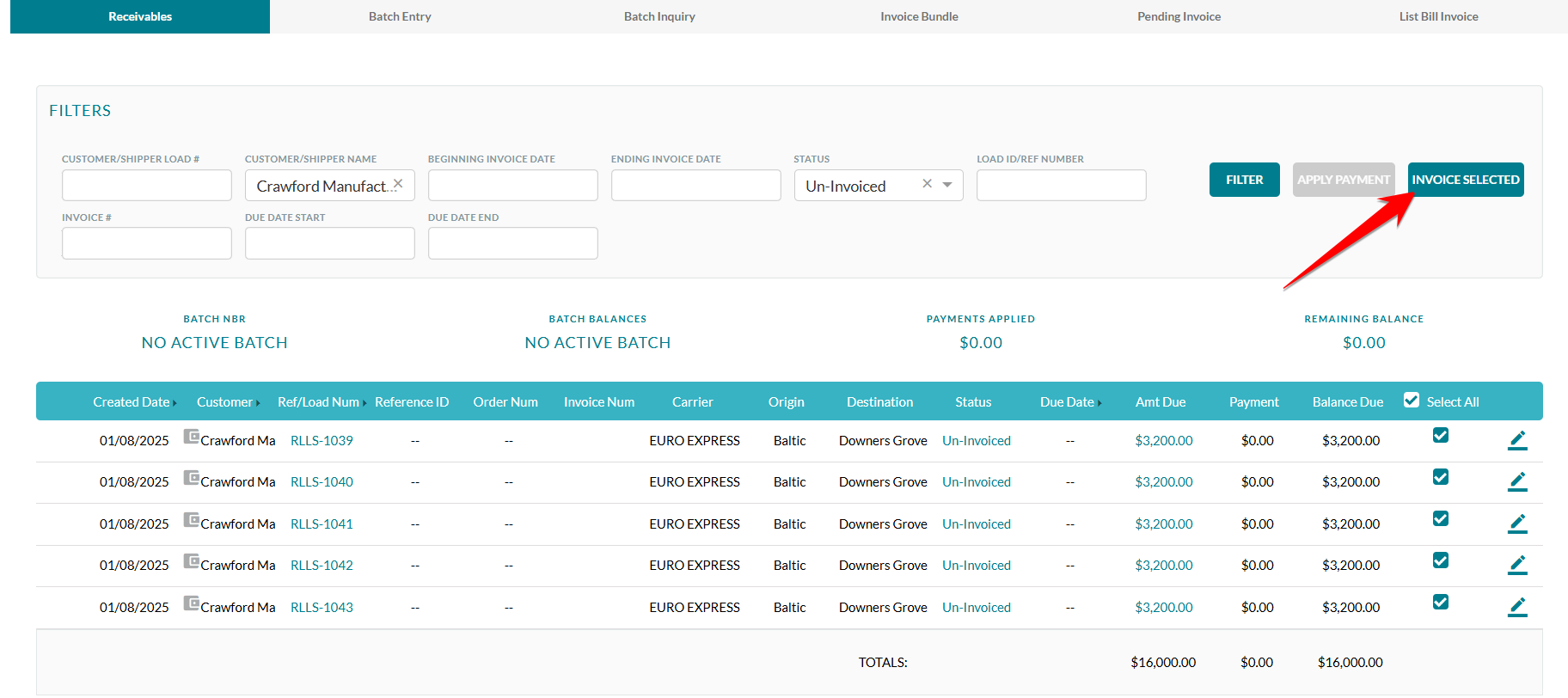Image resolution: width=1568 pixels, height=698 pixels.
Task: Edit the RLLS-1041 receivable via pencil icon
Action: (1517, 523)
